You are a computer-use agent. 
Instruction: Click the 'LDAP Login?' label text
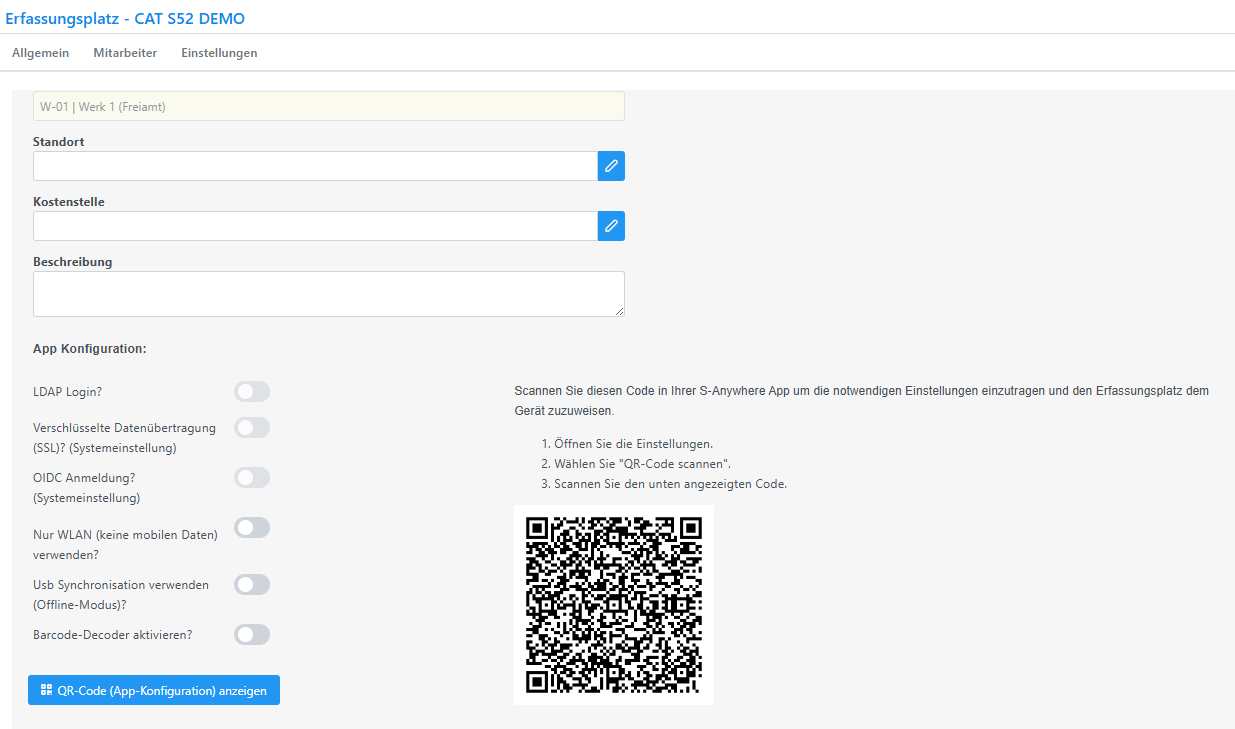click(67, 392)
